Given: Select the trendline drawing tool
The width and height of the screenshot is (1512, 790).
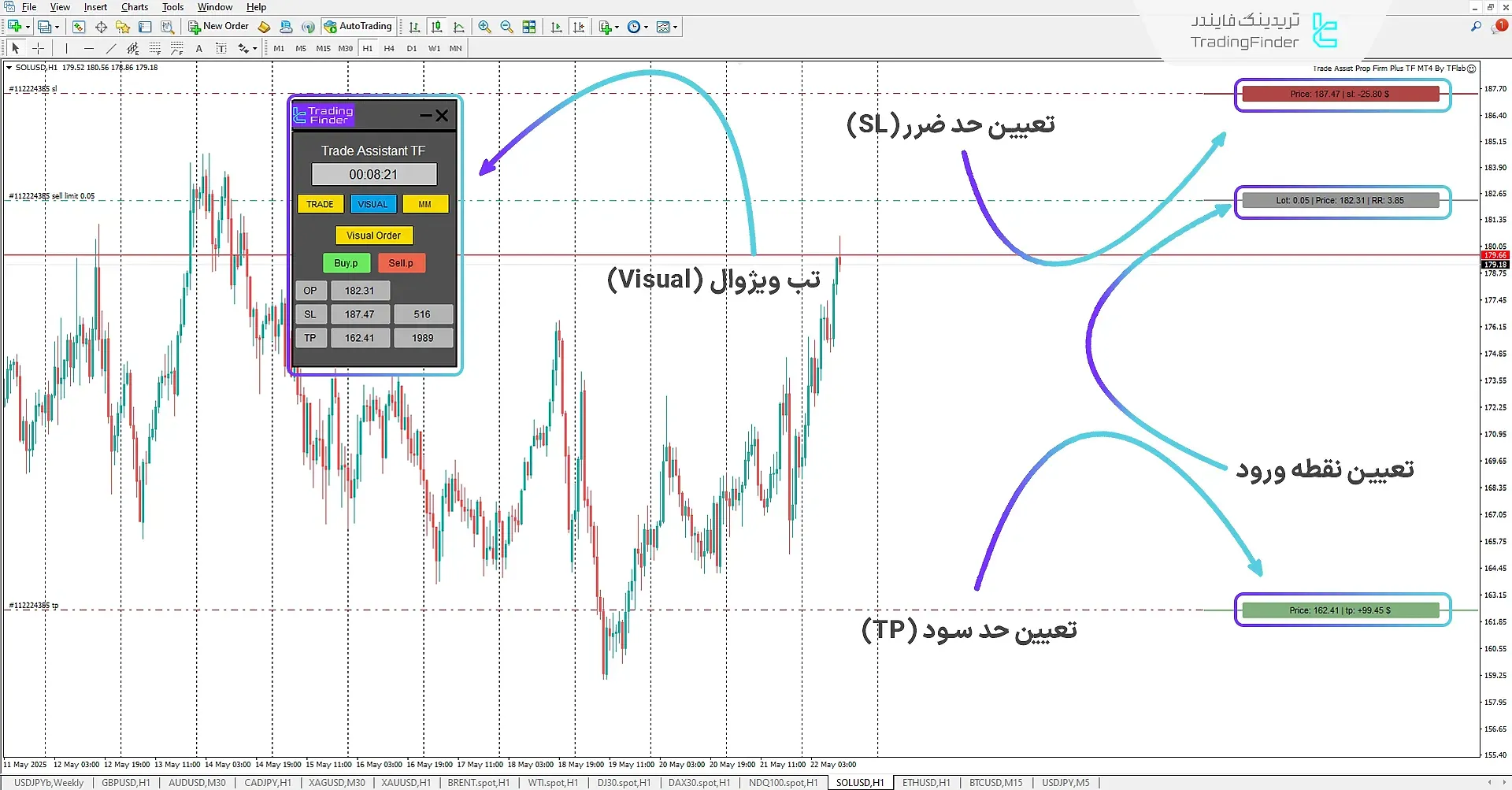Looking at the screenshot, I should [111, 49].
